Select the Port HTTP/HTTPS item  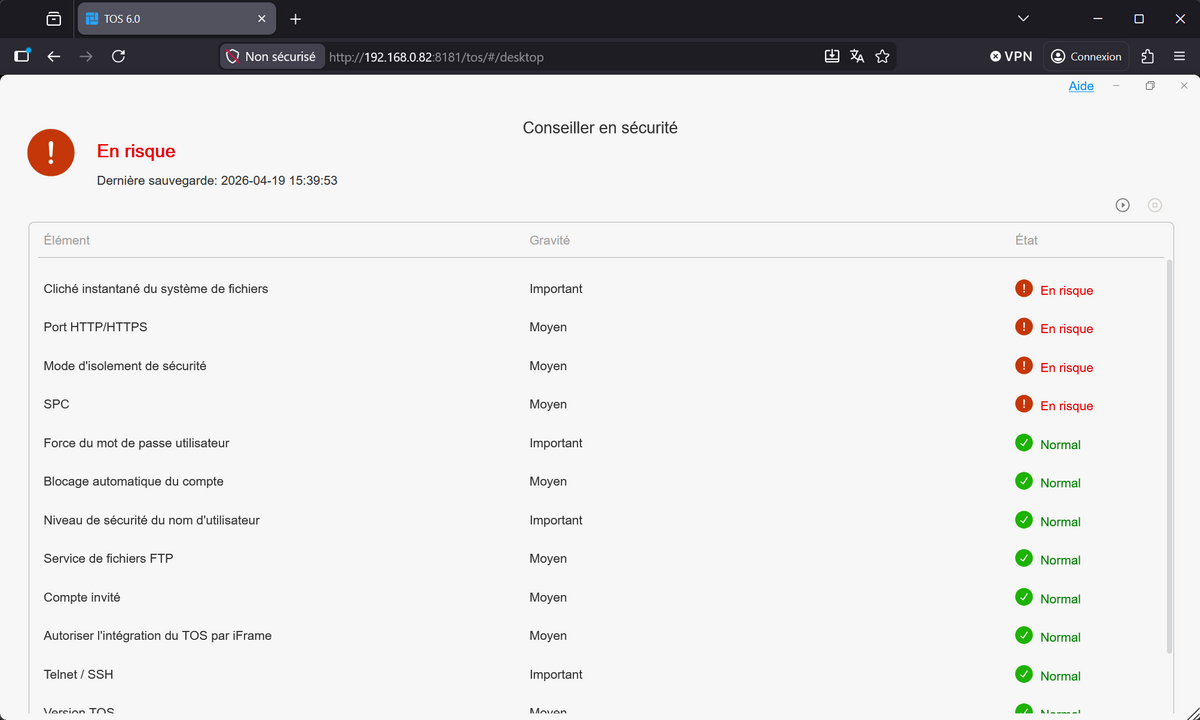(x=96, y=327)
